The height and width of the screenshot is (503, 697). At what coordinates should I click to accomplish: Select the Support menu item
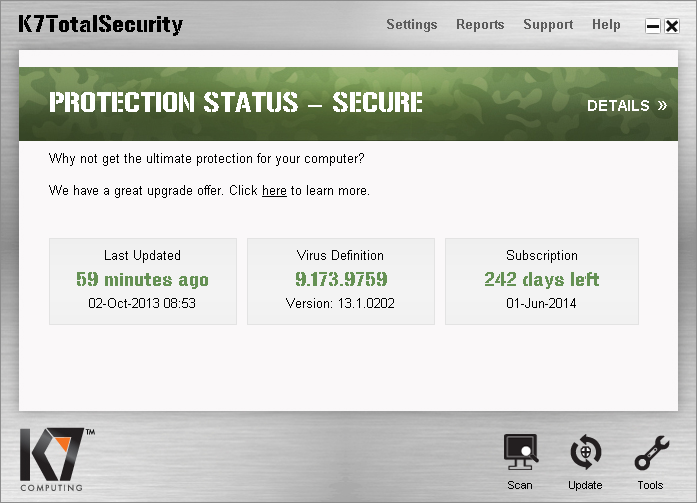pos(548,24)
